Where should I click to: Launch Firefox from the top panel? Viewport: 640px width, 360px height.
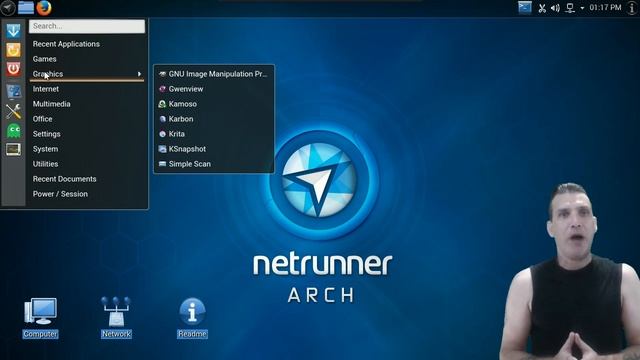pyautogui.click(x=44, y=7)
